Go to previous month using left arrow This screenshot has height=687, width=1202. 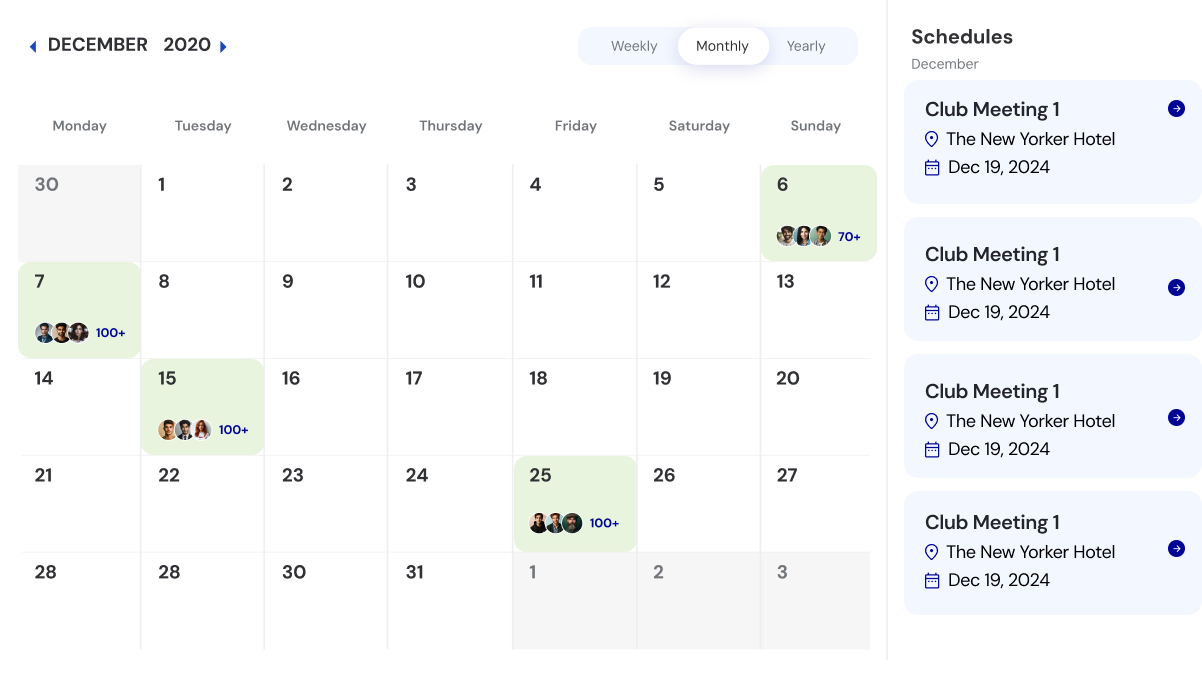[33, 46]
